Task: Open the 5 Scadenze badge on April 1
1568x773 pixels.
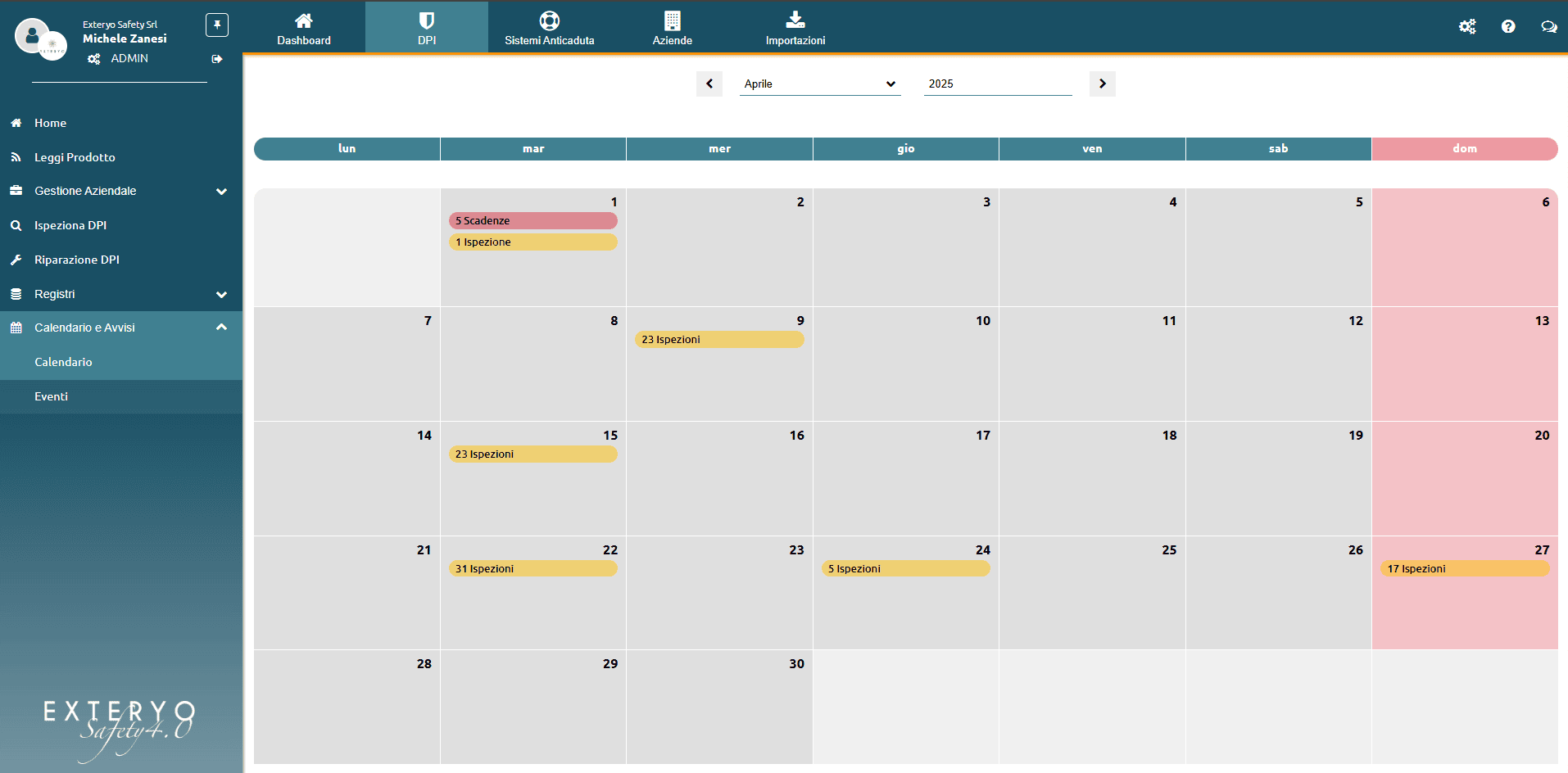Action: (533, 221)
